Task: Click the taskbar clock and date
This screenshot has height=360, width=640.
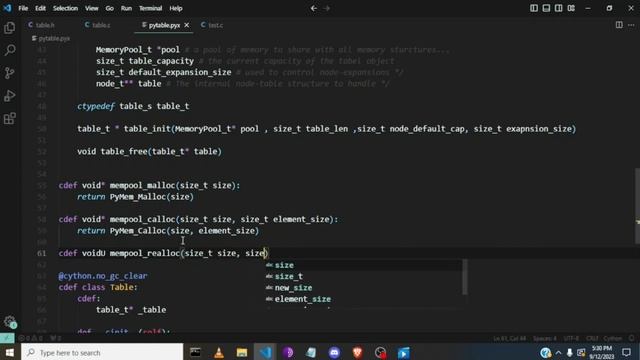Action: tap(602, 352)
